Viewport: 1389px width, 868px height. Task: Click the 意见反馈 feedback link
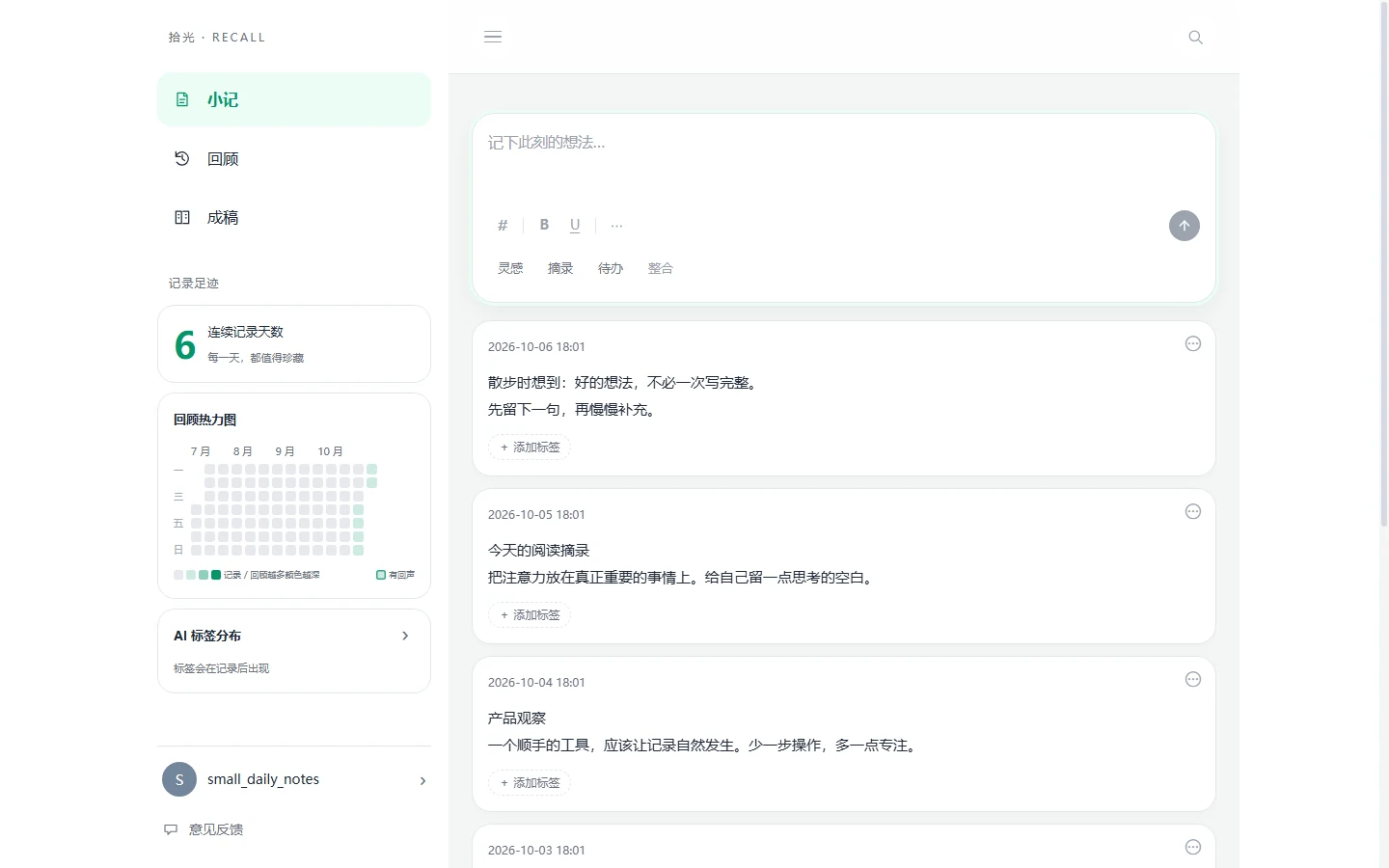[x=216, y=829]
